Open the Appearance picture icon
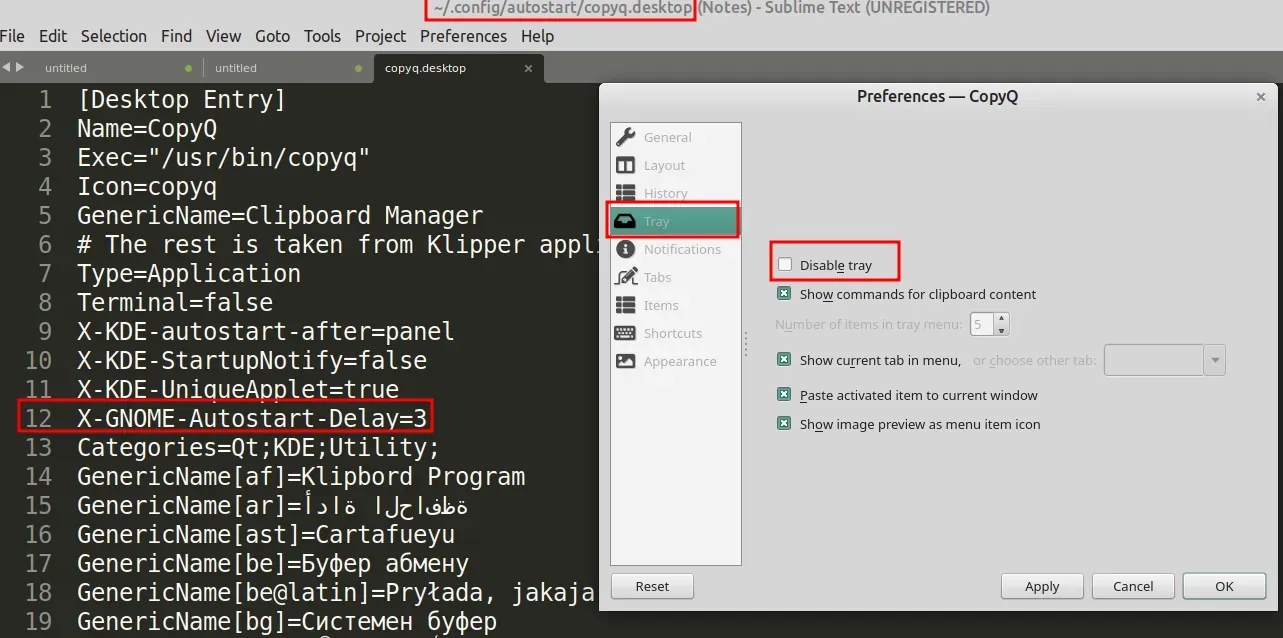The height and width of the screenshot is (638, 1283). coord(626,361)
